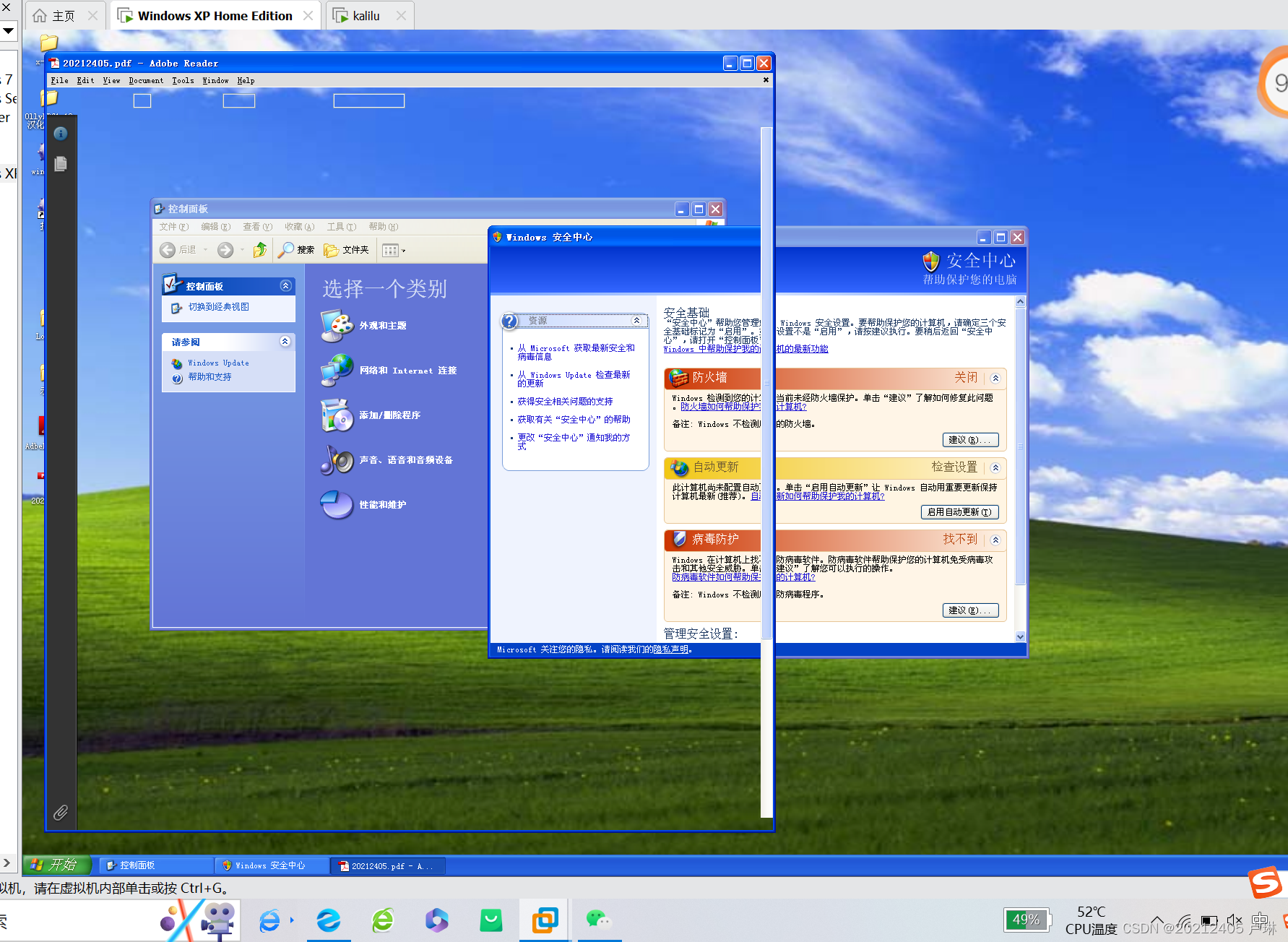The image size is (1288, 942).
Task: Click the 文件夹 folders button in Control Panel
Action: click(347, 250)
